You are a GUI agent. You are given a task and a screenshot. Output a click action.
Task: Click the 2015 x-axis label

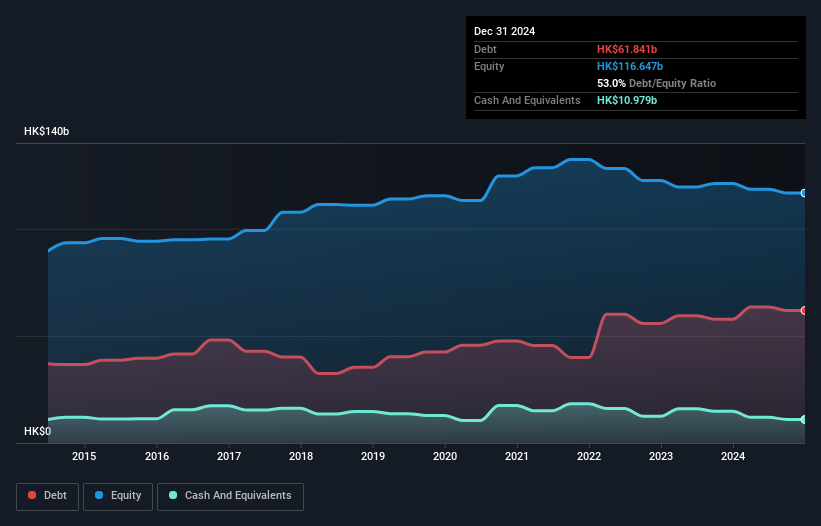84,456
